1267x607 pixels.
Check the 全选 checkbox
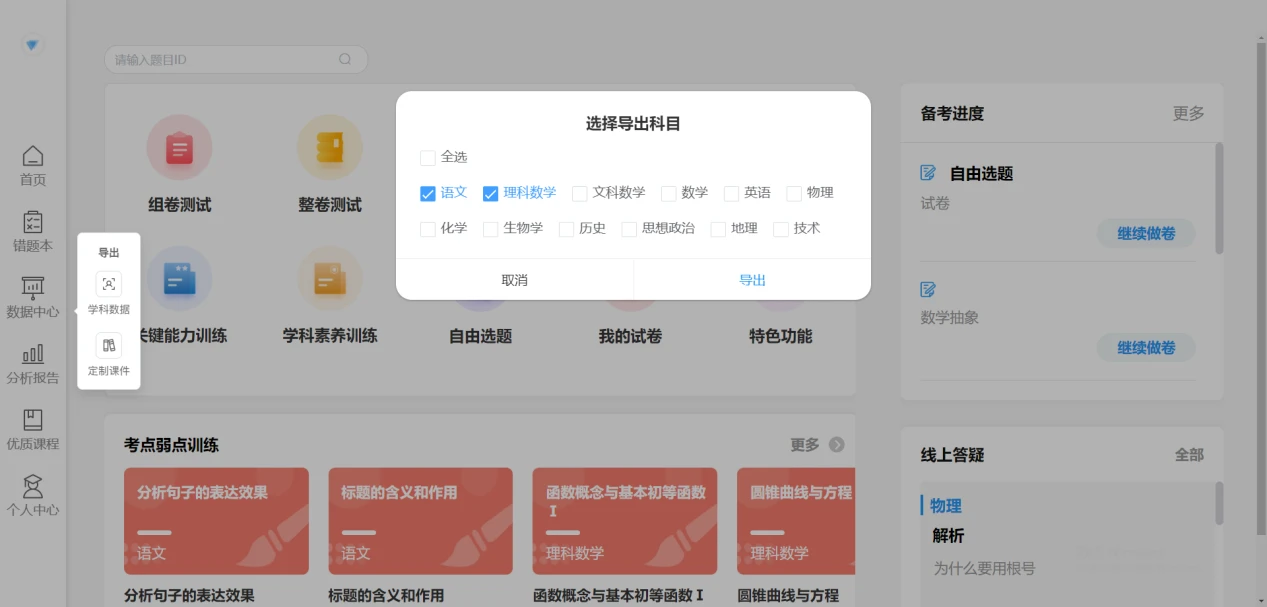[x=428, y=158]
